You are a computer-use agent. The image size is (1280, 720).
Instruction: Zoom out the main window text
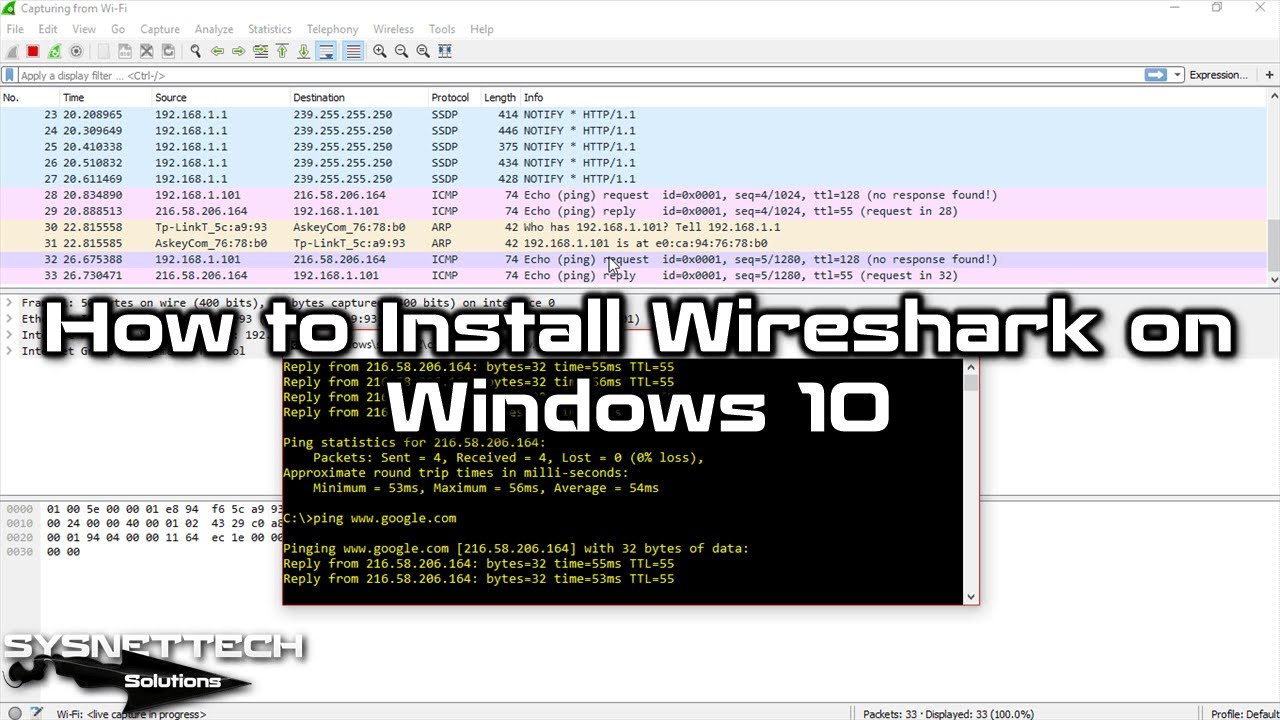point(402,51)
